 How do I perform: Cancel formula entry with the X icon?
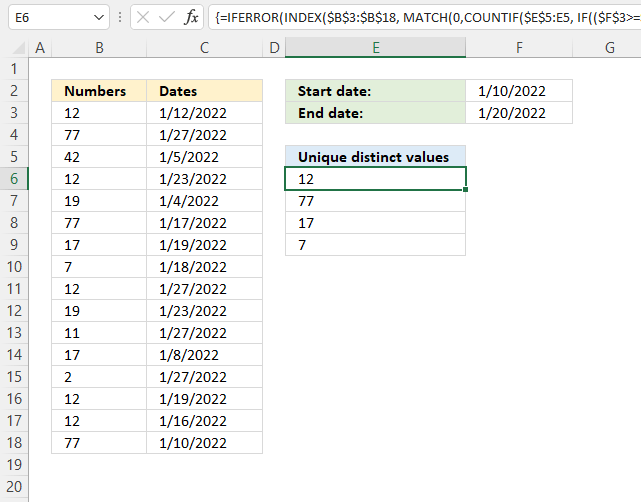[x=143, y=17]
